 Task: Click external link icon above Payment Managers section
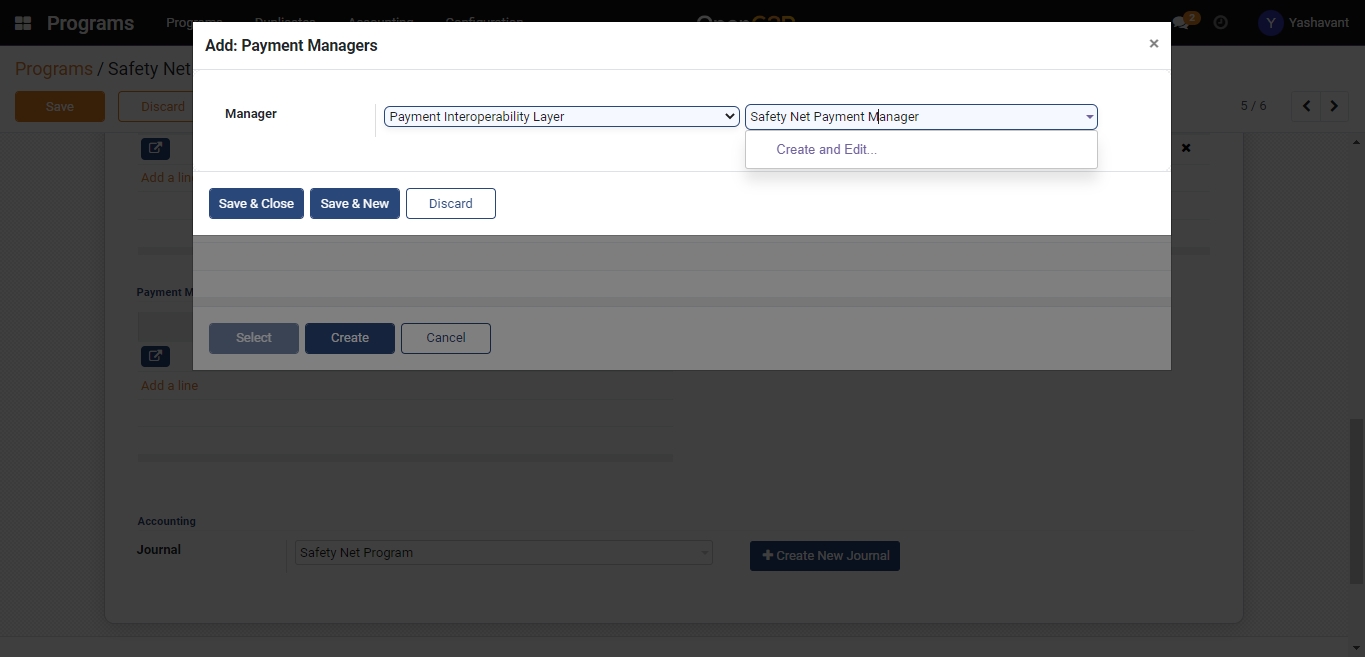pyautogui.click(x=155, y=149)
